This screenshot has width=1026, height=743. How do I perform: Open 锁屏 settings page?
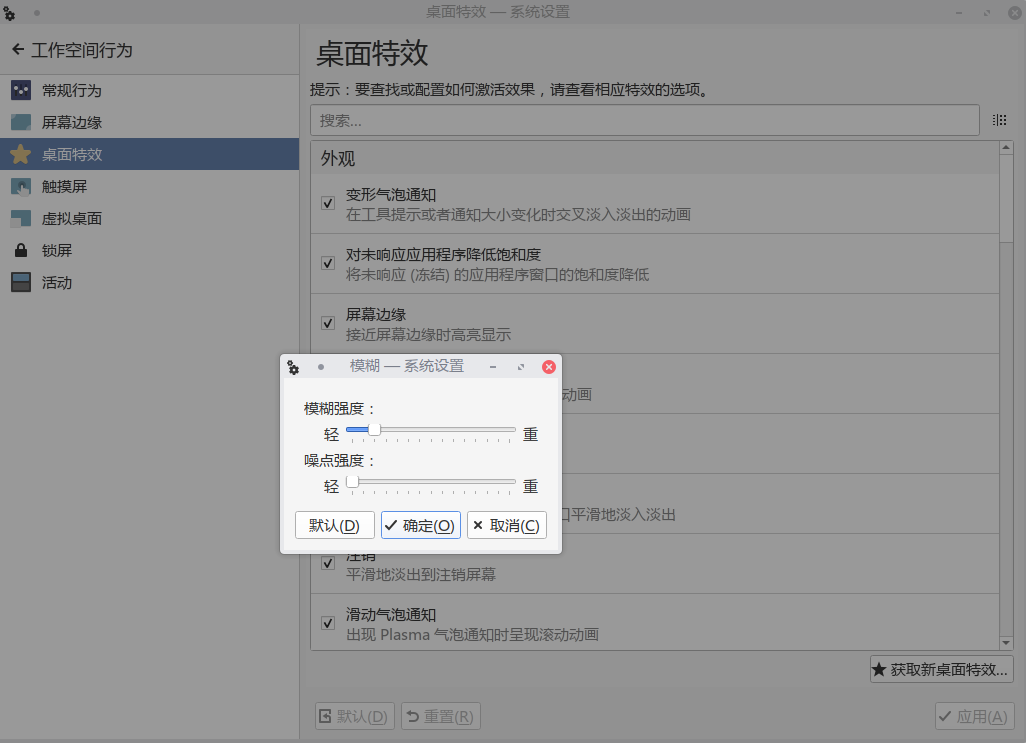149,251
